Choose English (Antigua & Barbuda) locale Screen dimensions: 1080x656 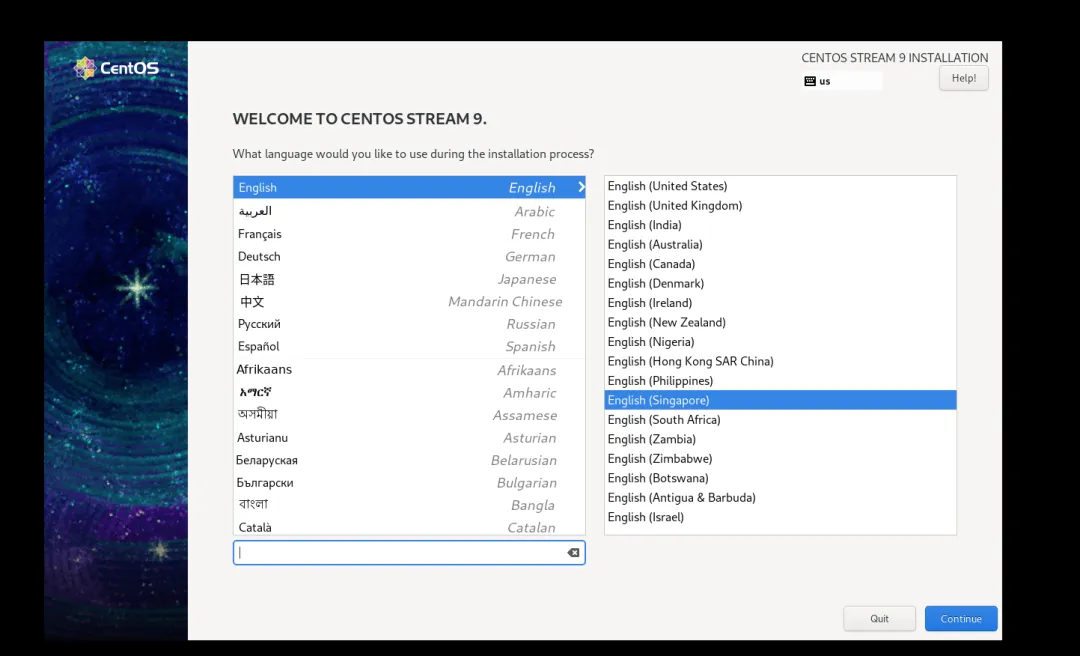point(780,498)
